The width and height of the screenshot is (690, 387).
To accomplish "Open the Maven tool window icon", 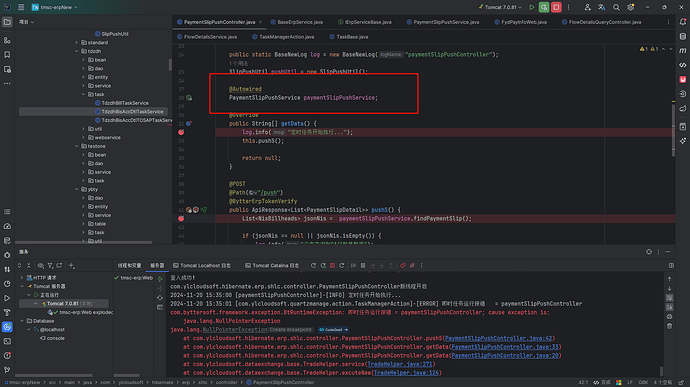I will coord(683,51).
